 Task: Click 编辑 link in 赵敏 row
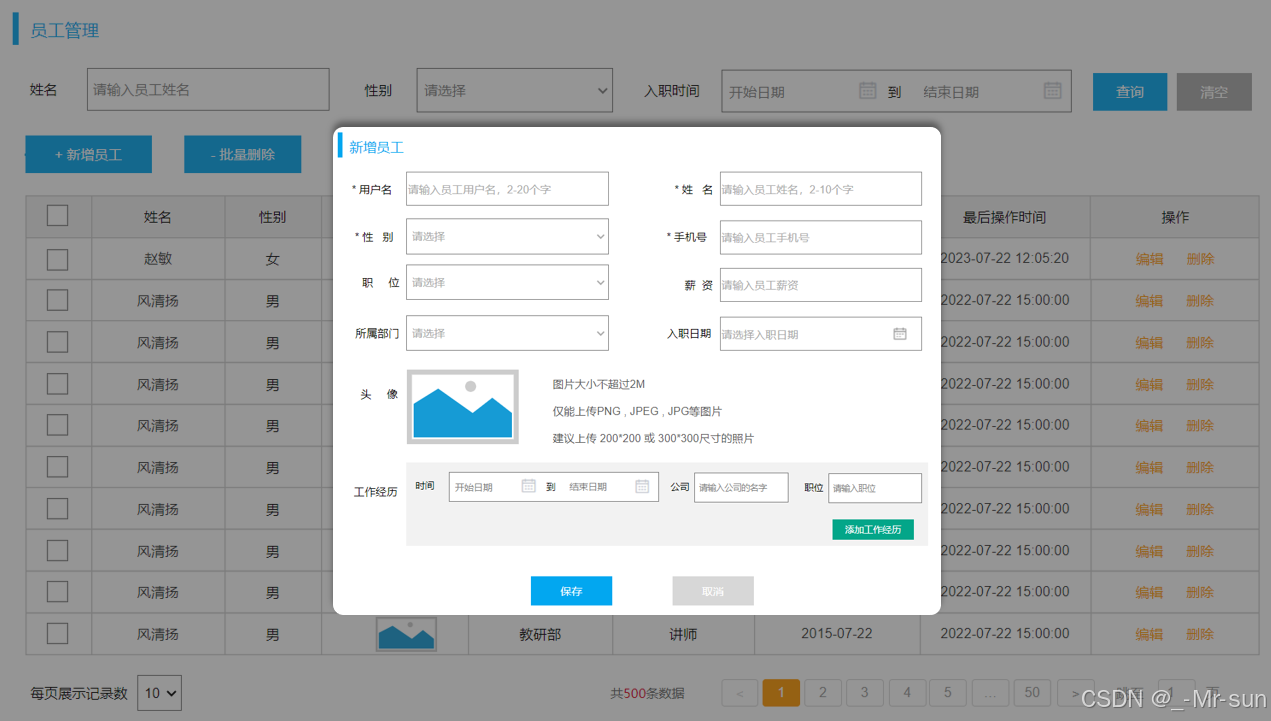1149,259
